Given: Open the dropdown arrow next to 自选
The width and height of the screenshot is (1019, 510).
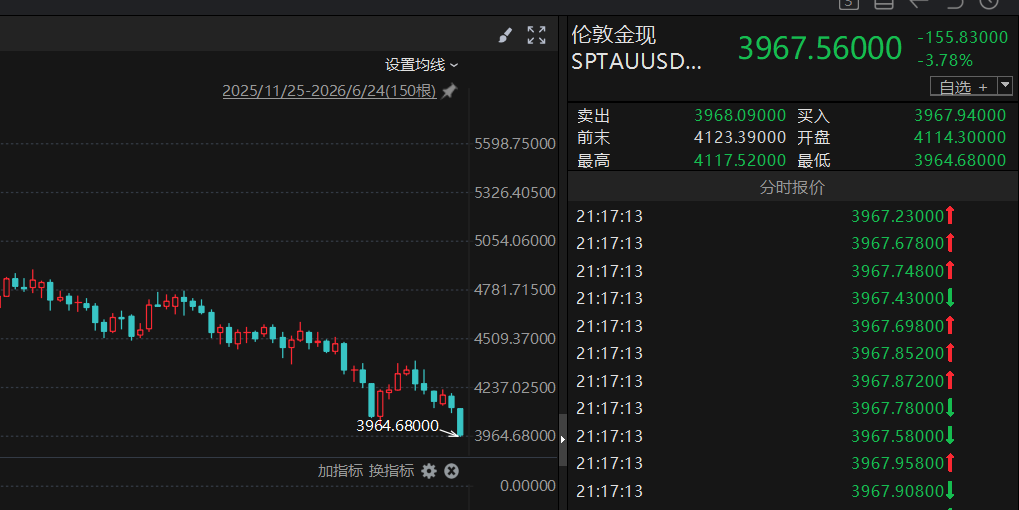Looking at the screenshot, I should [x=1005, y=86].
